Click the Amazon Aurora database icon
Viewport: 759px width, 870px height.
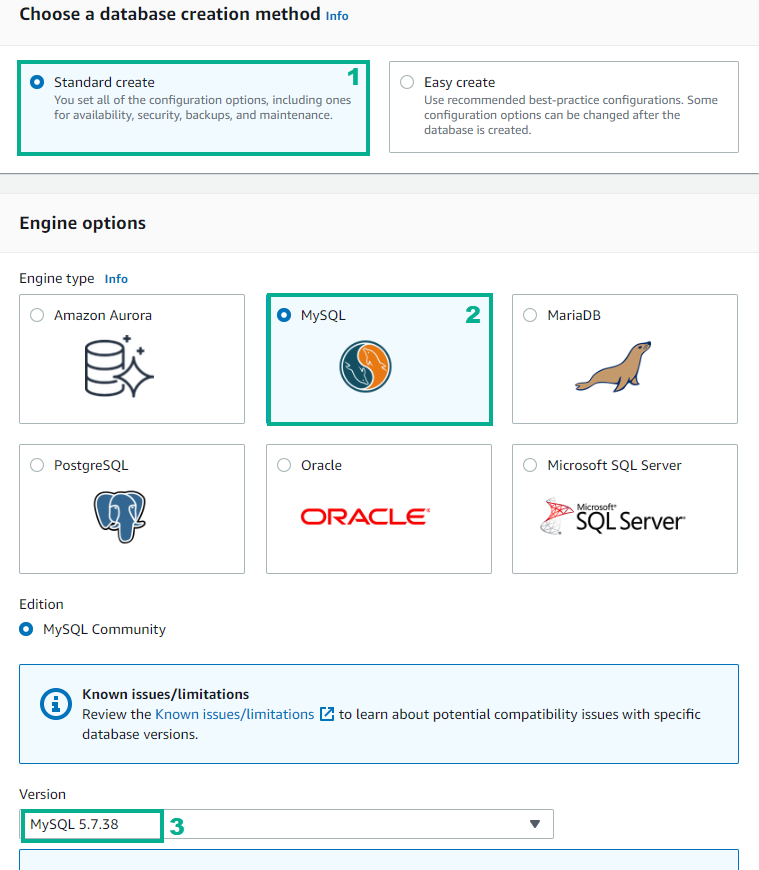pos(119,367)
